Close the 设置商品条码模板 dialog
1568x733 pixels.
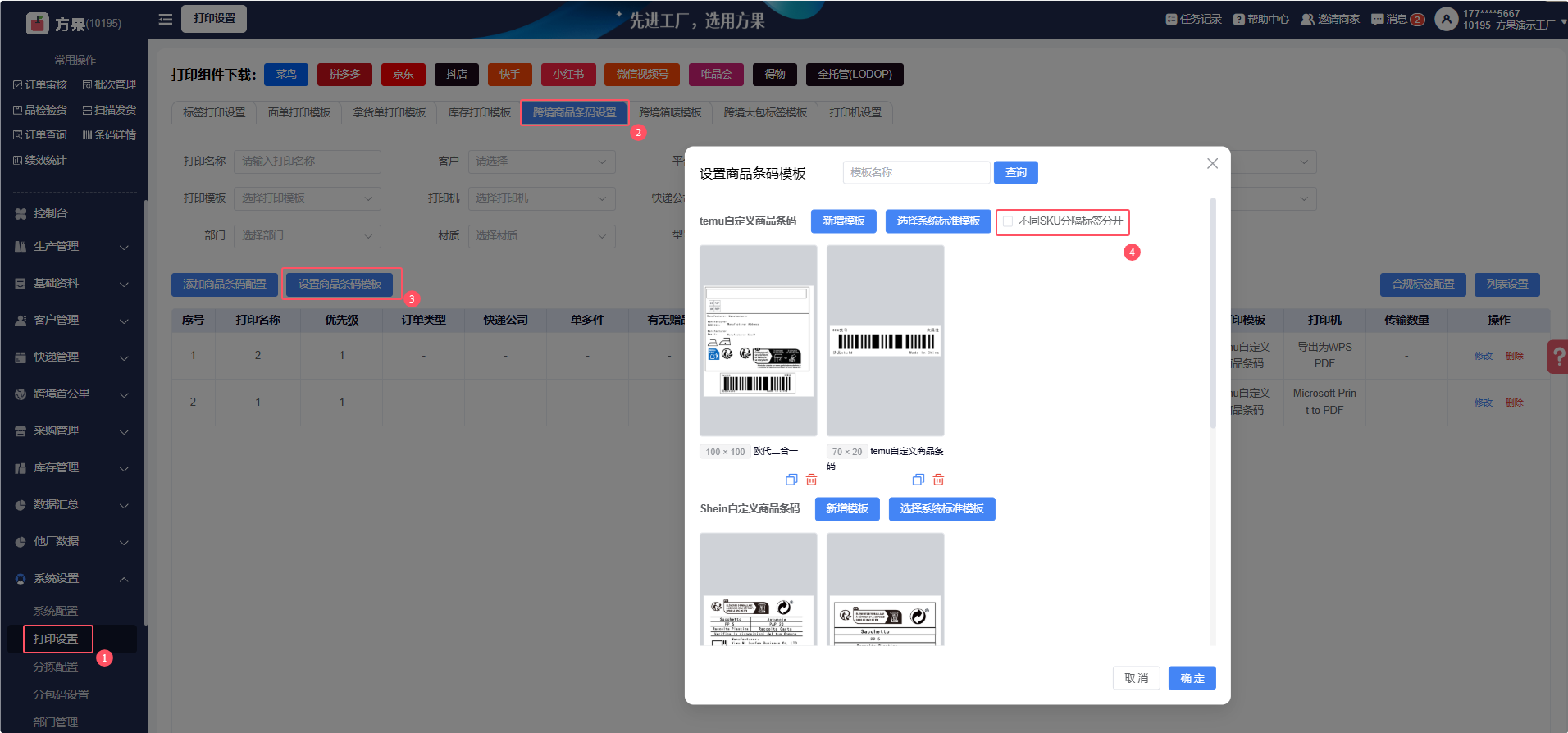click(1212, 164)
